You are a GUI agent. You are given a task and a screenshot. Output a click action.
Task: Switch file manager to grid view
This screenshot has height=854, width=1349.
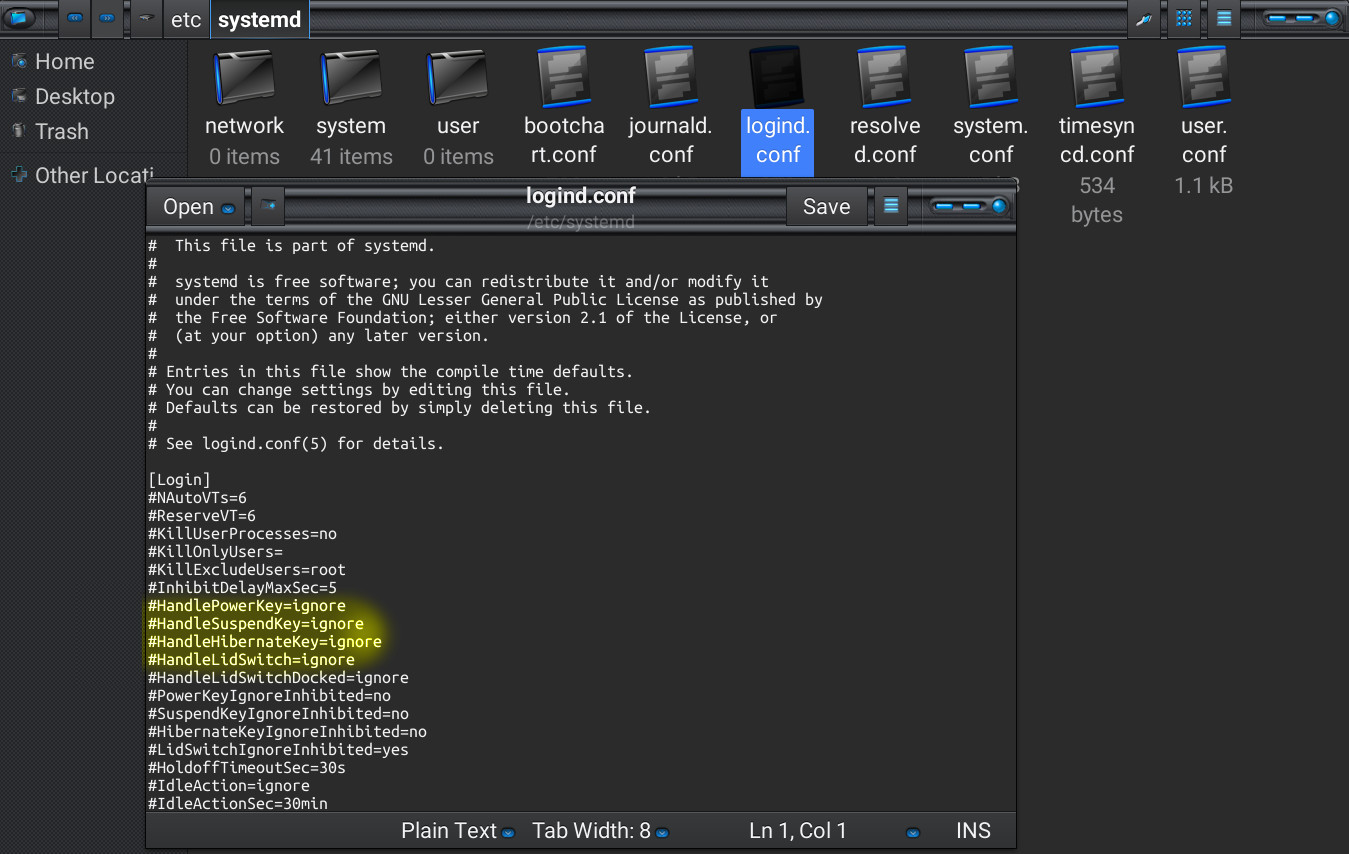[1184, 18]
